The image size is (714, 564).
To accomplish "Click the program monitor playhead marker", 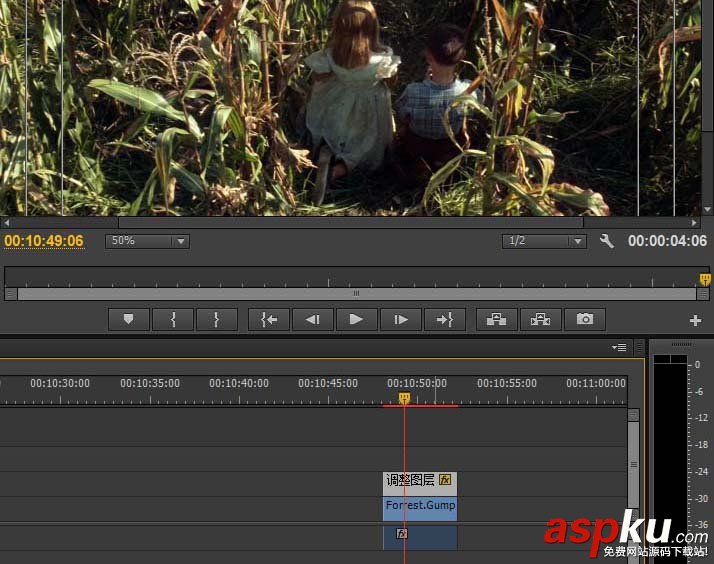I will pos(705,279).
